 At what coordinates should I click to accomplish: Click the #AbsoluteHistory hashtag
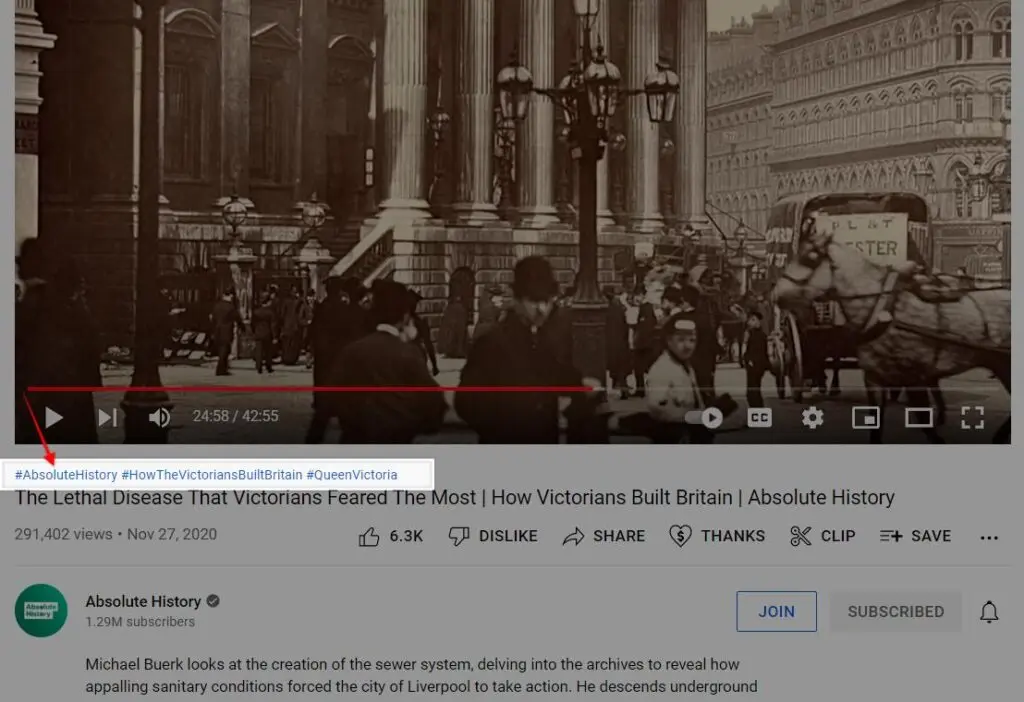click(66, 475)
